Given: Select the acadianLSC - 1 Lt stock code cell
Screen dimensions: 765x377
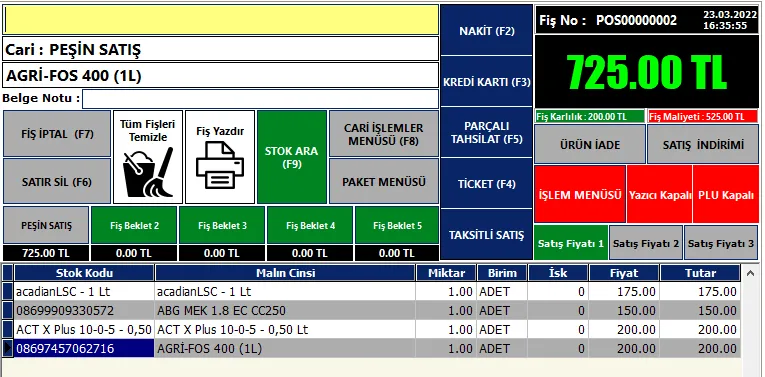Looking at the screenshot, I should (x=84, y=291).
